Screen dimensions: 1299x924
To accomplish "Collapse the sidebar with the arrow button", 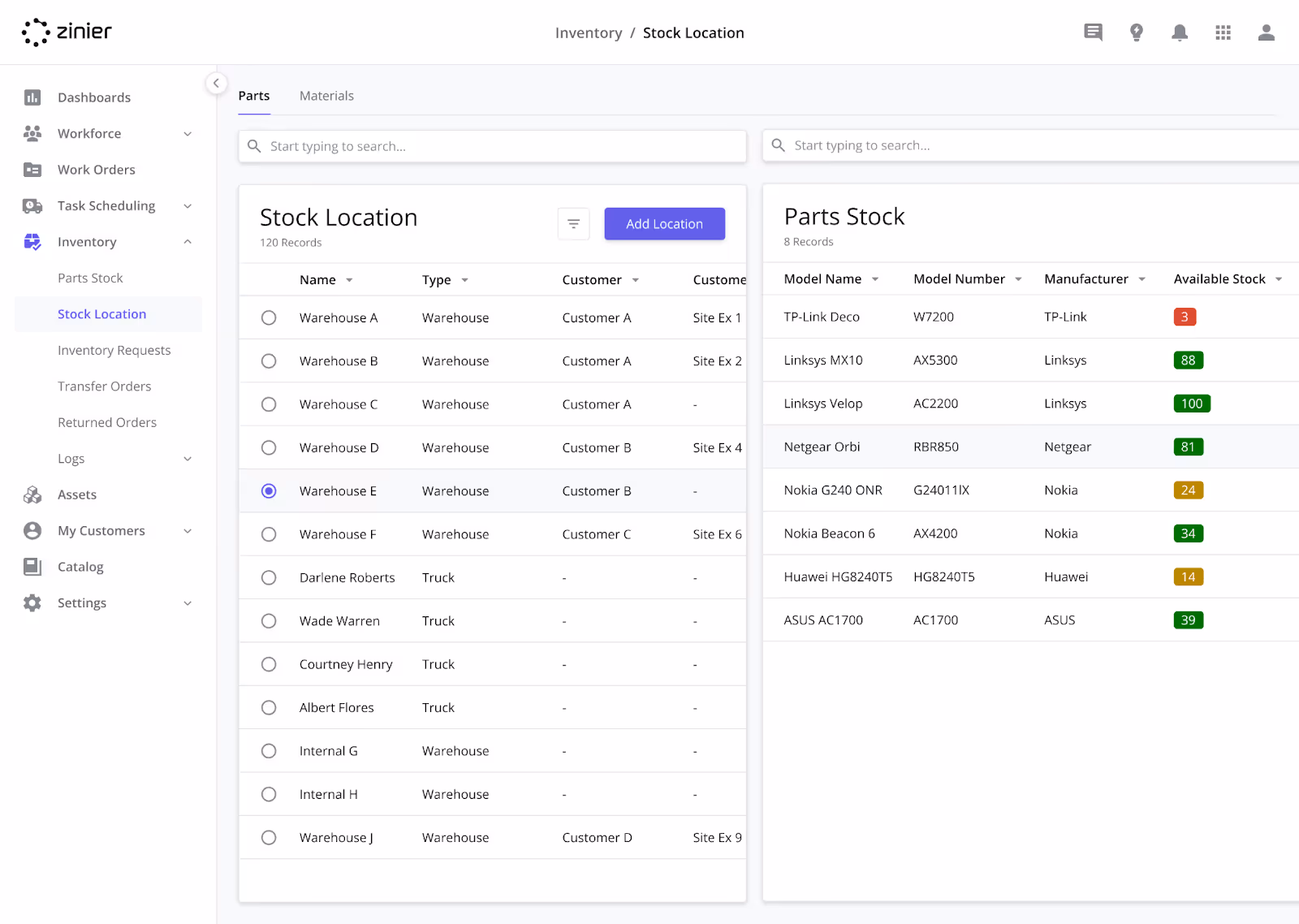I will (x=216, y=83).
